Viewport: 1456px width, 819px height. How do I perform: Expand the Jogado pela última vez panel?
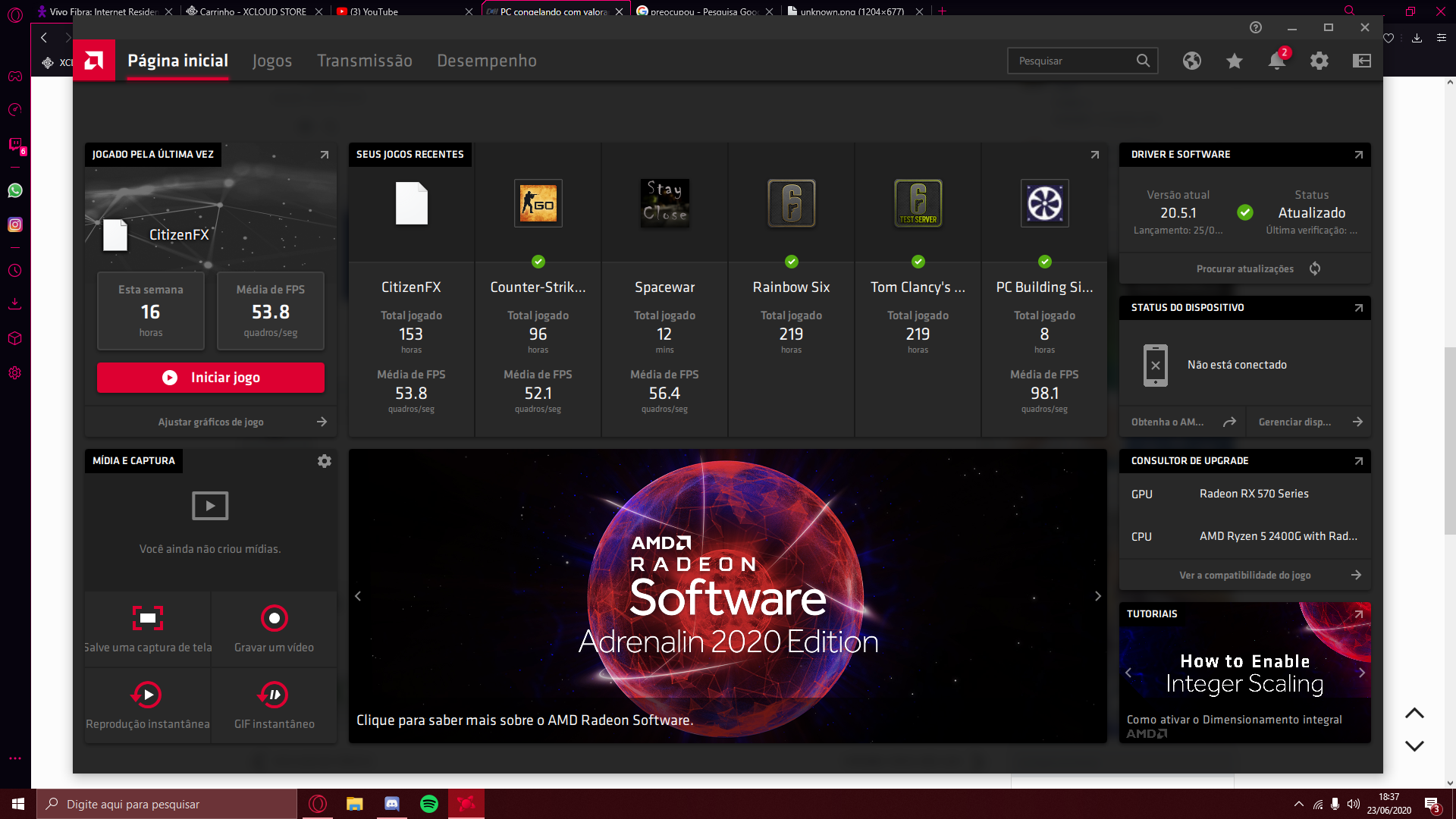click(x=325, y=155)
